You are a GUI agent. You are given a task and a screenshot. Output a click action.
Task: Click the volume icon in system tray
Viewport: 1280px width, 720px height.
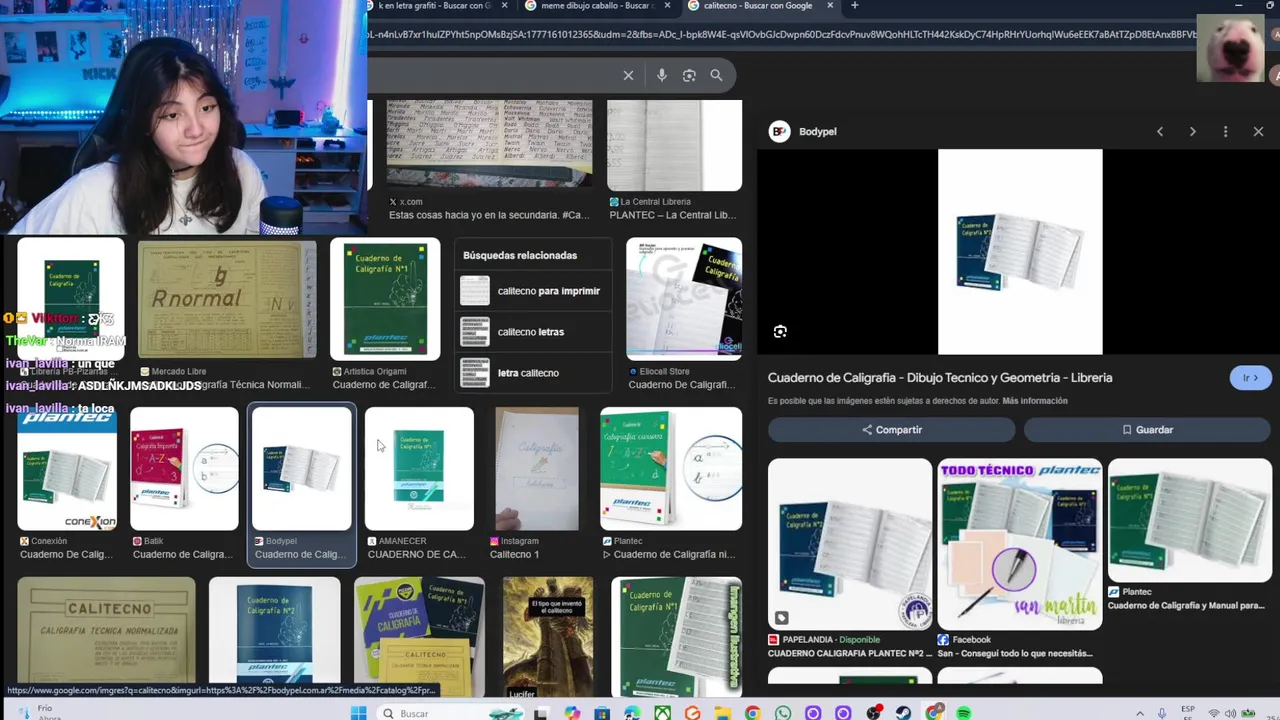[x=1232, y=713]
